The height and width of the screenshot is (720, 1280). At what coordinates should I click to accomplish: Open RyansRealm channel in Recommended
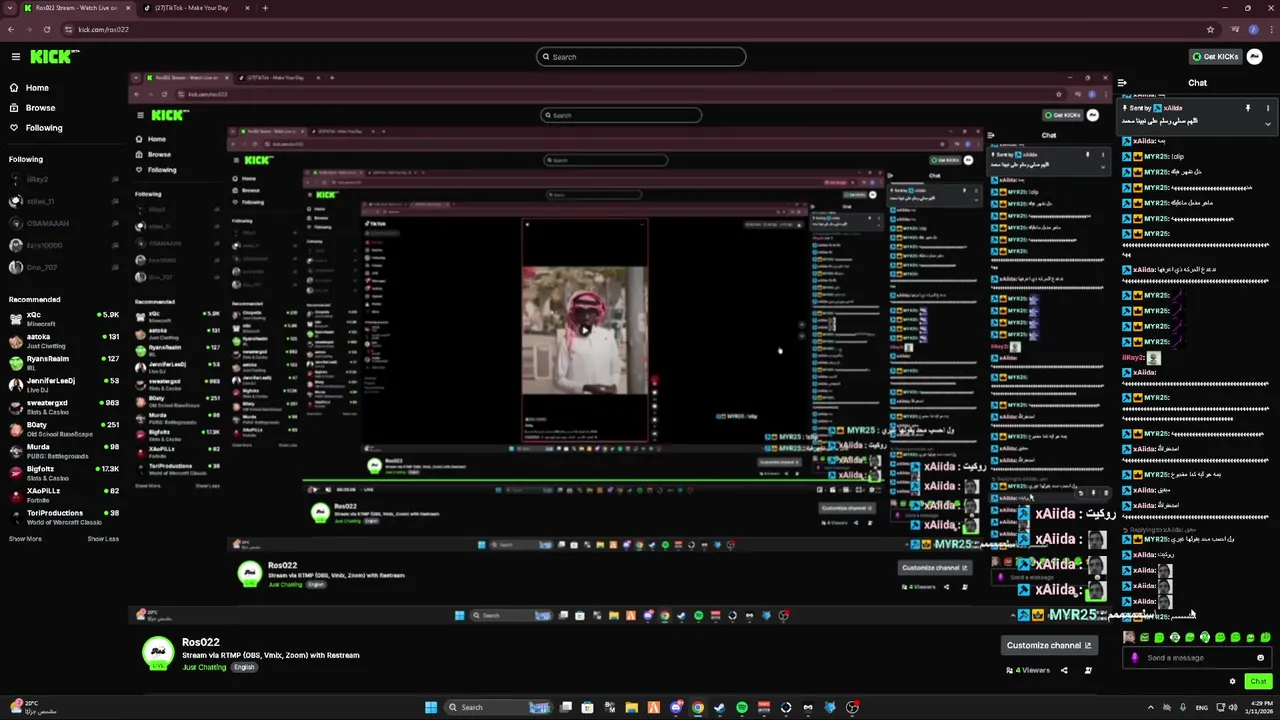coord(63,363)
